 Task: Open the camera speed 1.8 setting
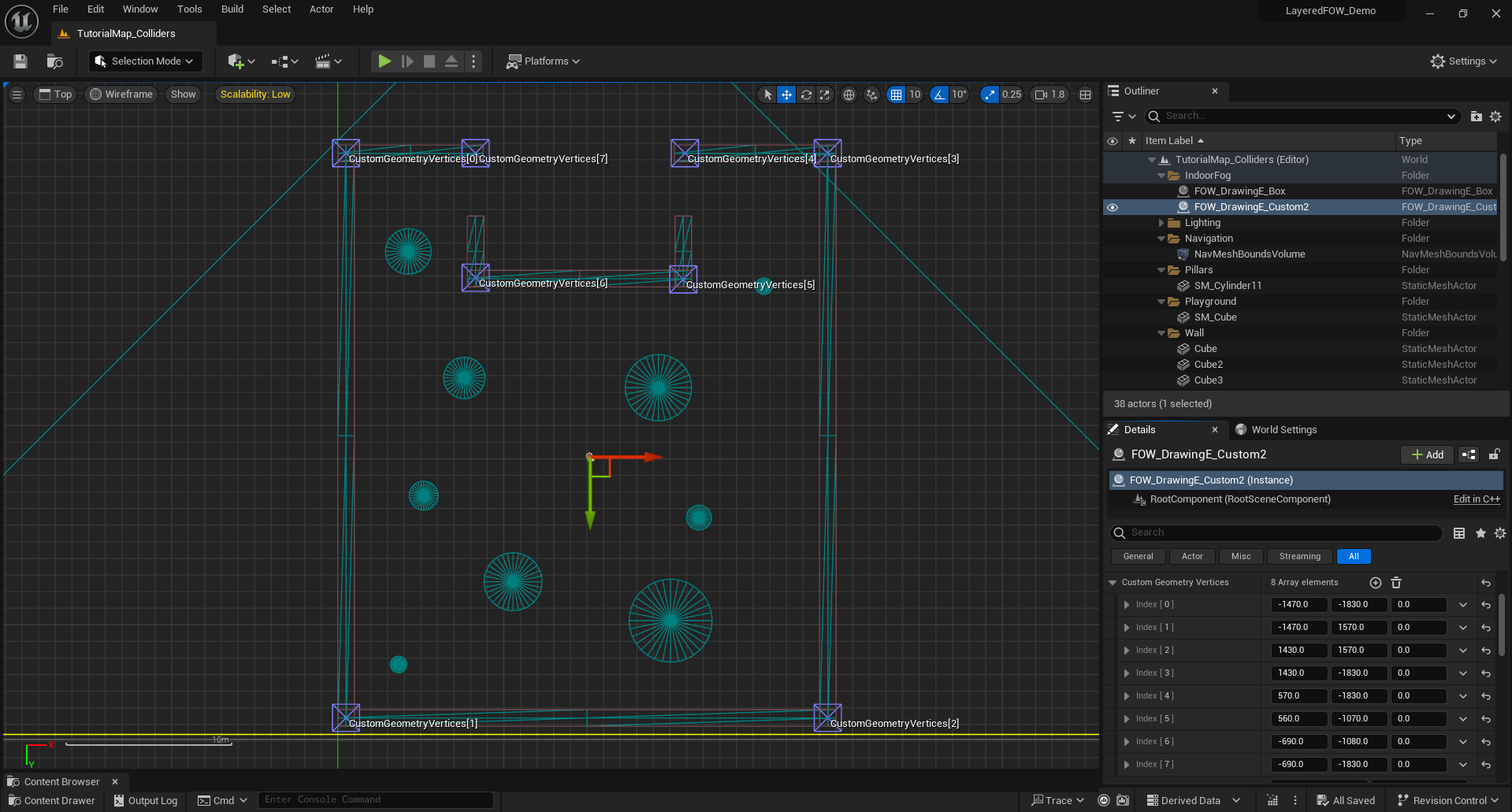coord(1050,95)
